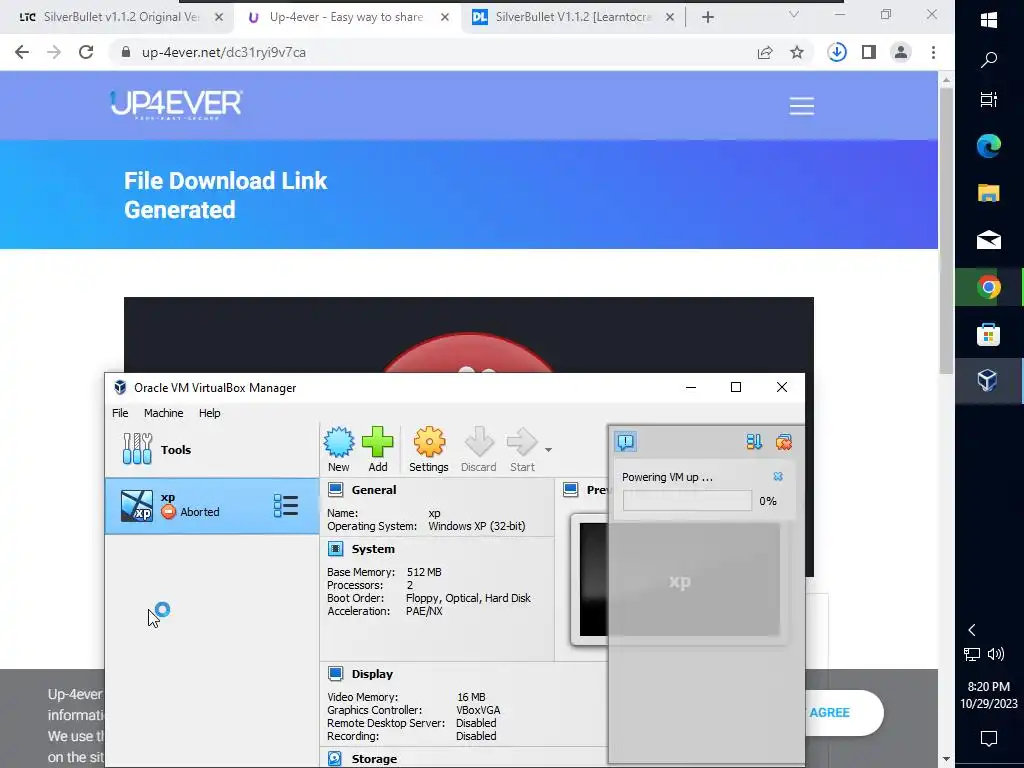Click the Start arrow icon in VirtualBox
The height and width of the screenshot is (768, 1024).
pyautogui.click(x=522, y=449)
